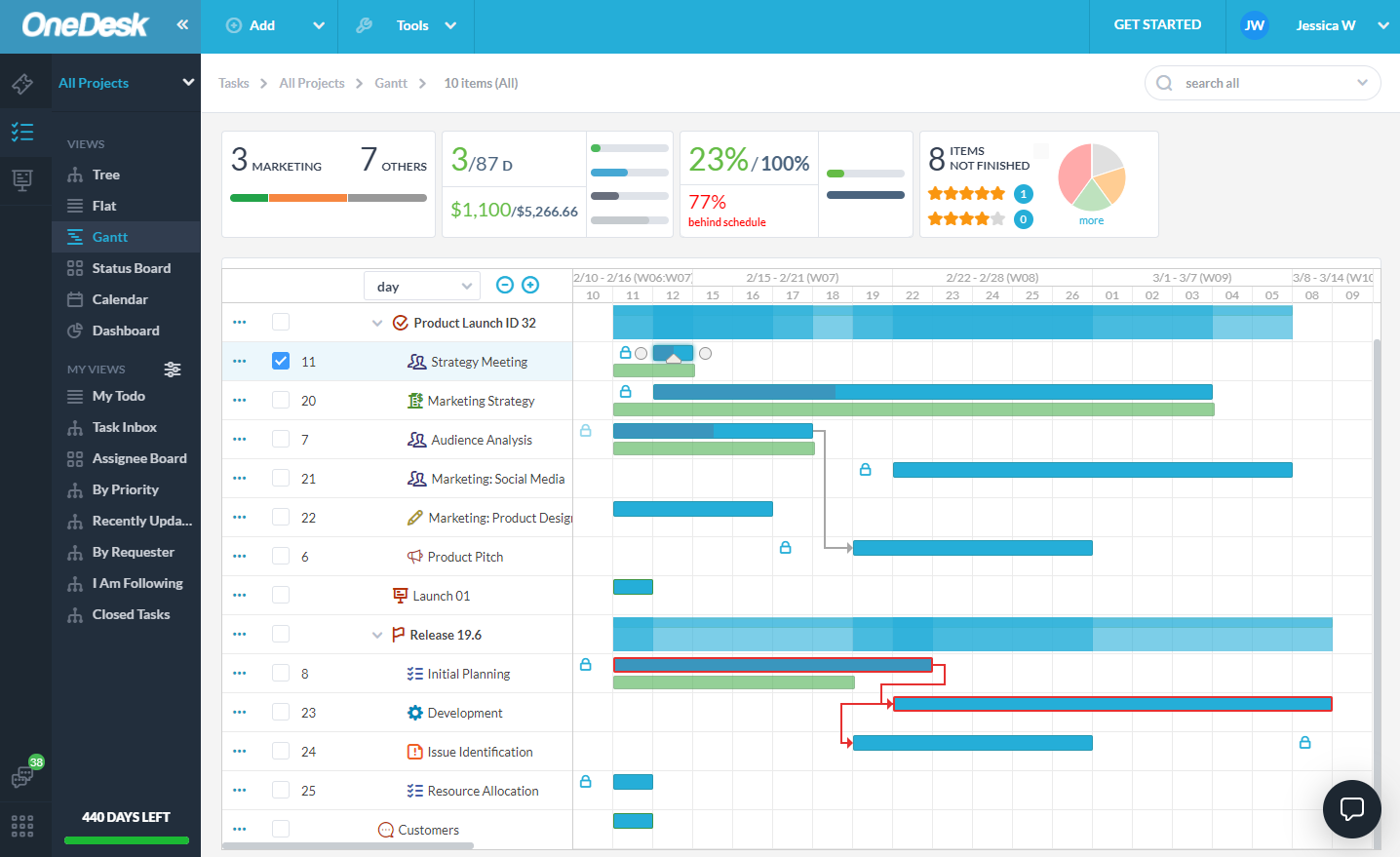
Task: Click the wrench Tools icon
Action: (x=364, y=25)
